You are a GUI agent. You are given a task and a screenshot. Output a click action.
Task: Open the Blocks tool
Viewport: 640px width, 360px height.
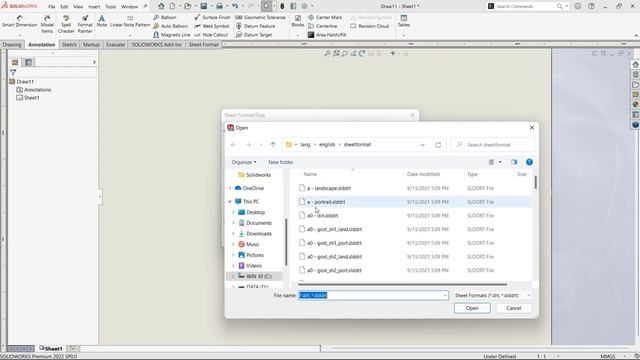(x=298, y=21)
